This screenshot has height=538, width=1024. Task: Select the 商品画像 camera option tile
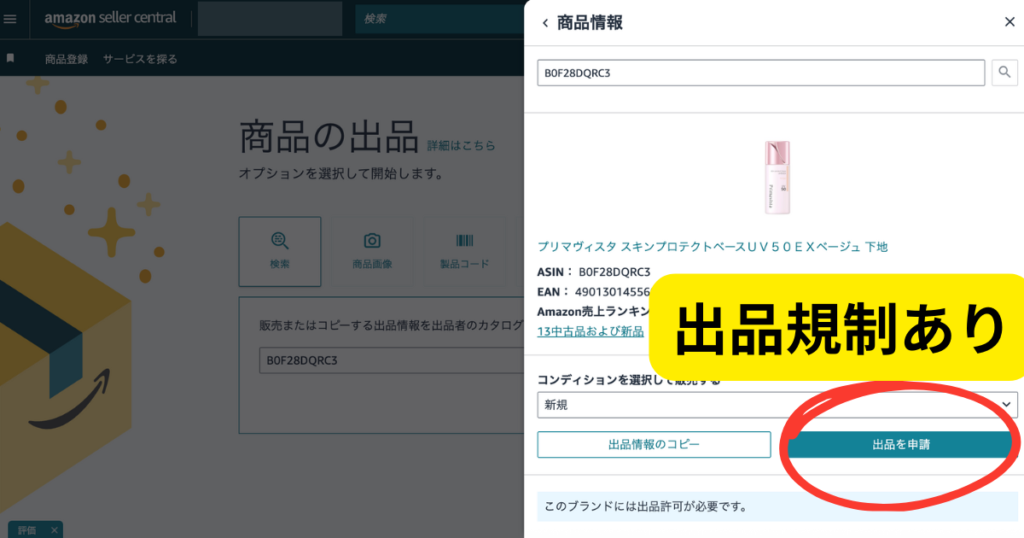(372, 250)
